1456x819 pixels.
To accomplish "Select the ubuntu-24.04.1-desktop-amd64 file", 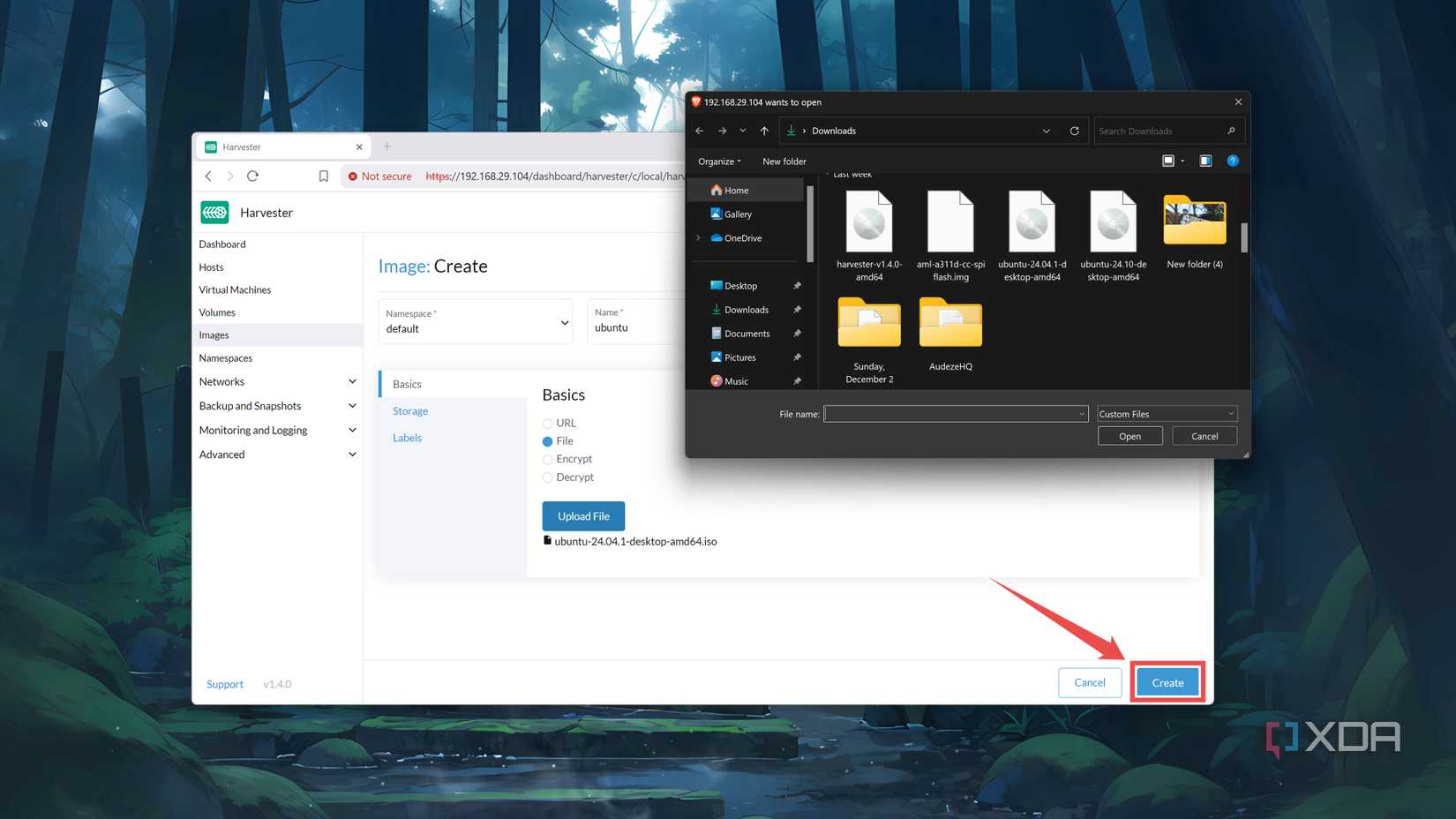I will pos(1032,236).
